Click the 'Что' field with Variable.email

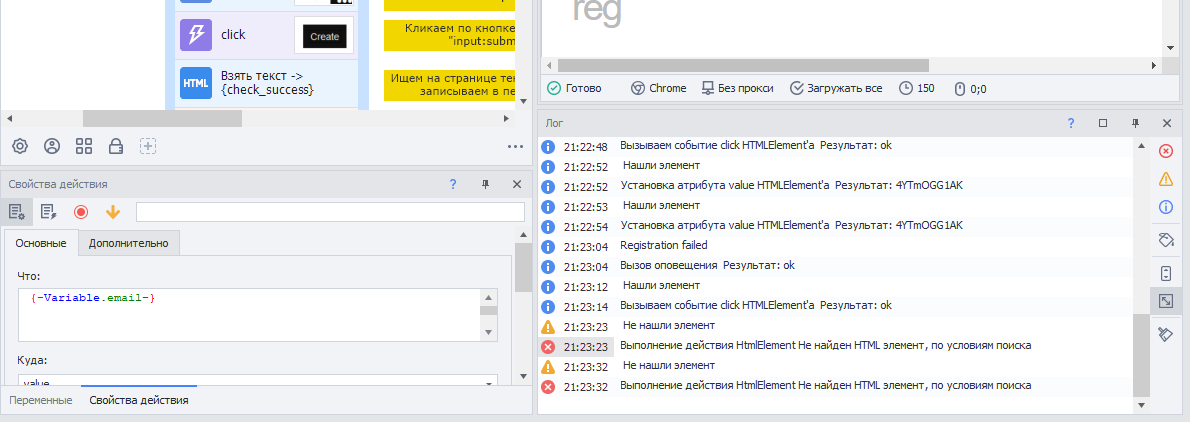248,315
